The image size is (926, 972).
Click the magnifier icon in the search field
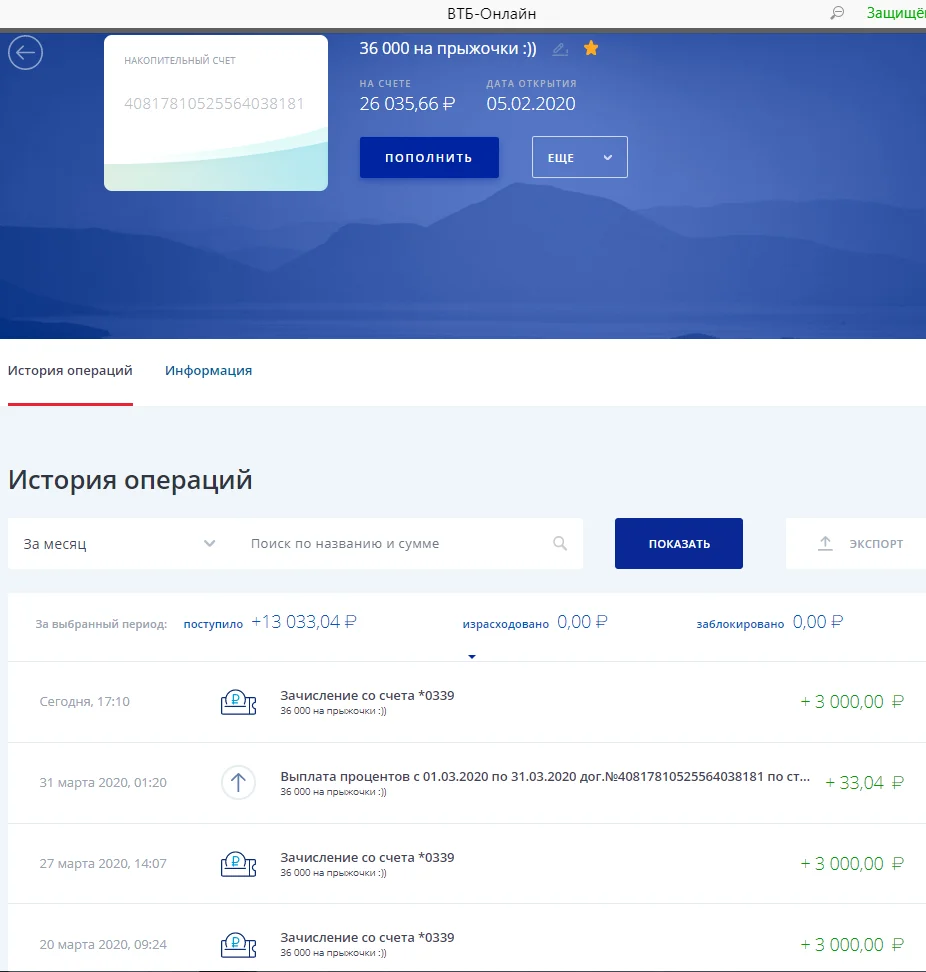point(560,543)
